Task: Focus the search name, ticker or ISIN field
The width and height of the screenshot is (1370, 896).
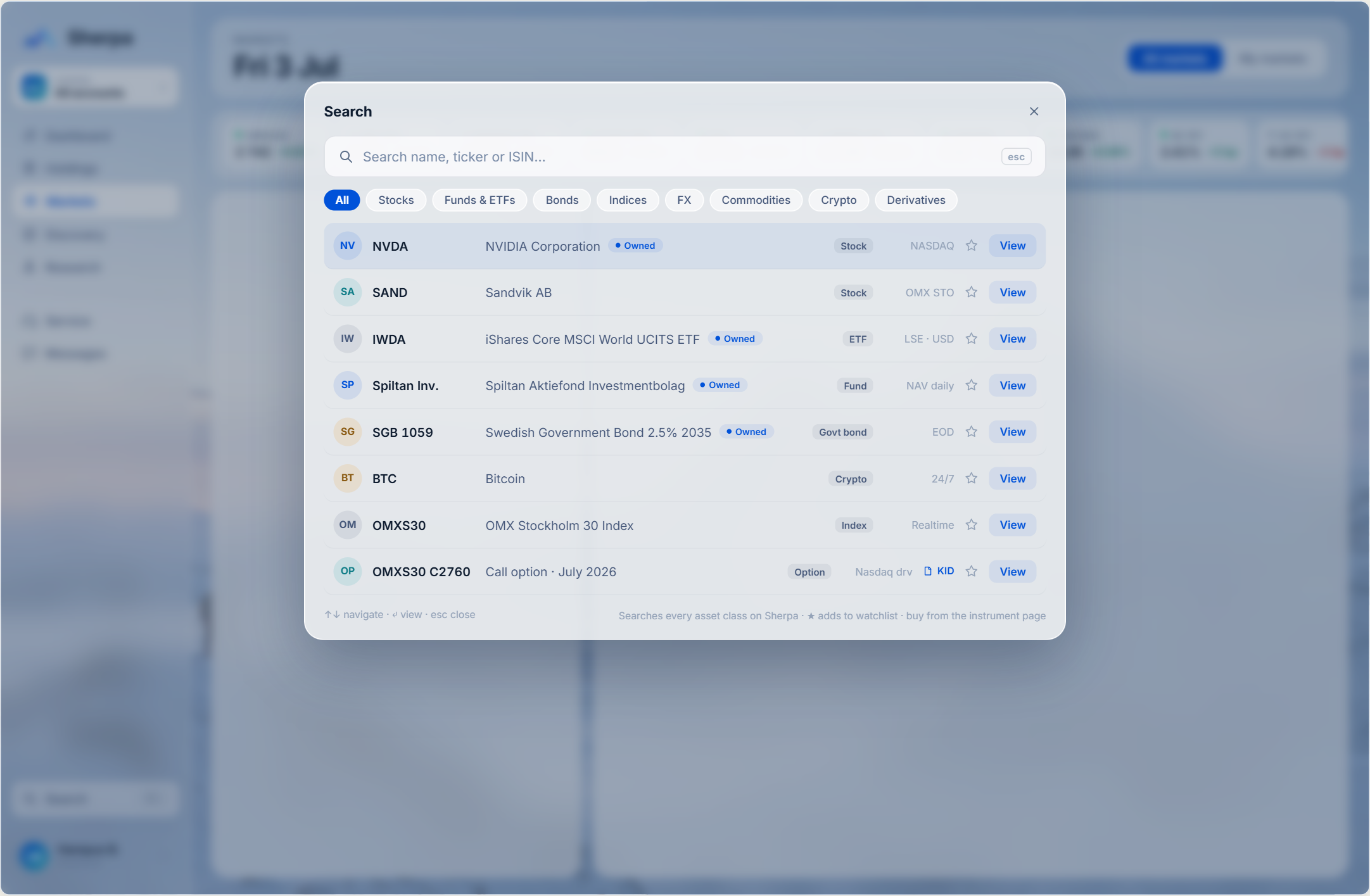Action: point(684,156)
